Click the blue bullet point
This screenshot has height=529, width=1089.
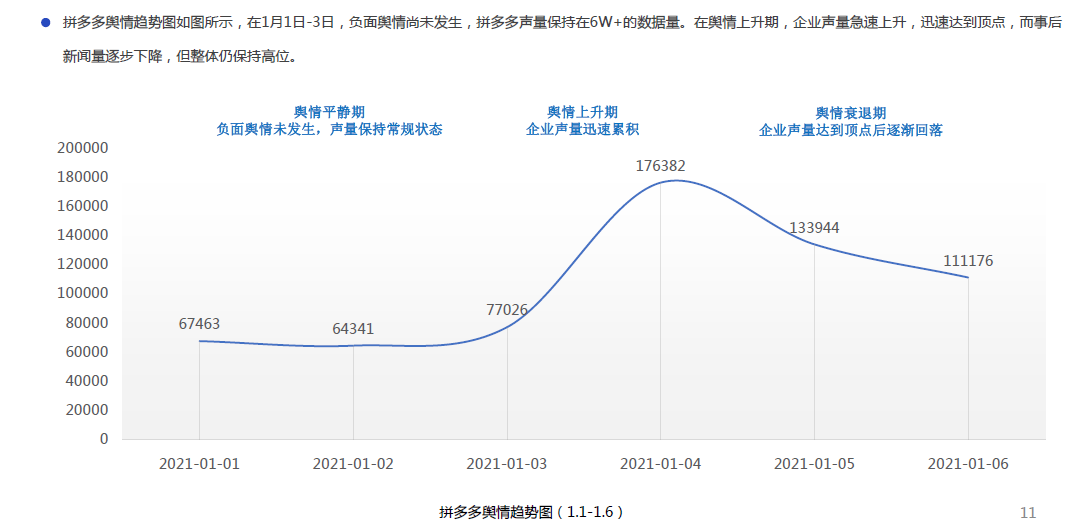point(46,22)
